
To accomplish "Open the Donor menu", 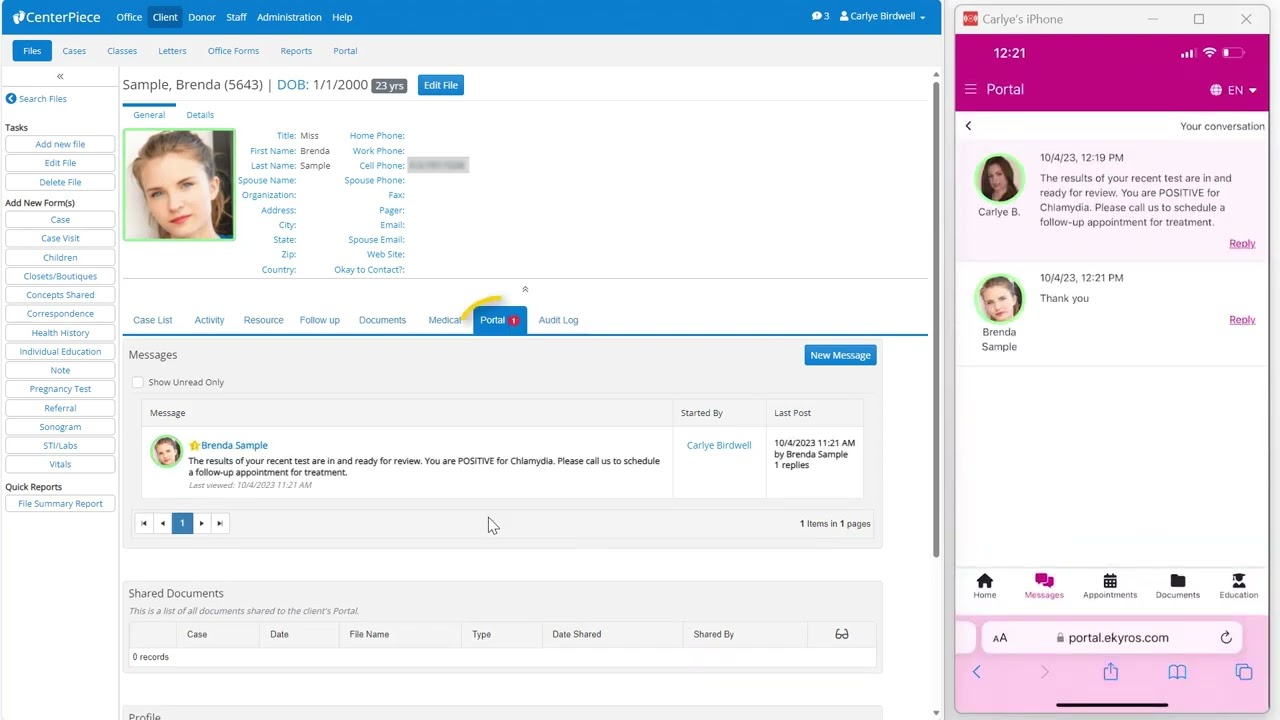I will pyautogui.click(x=201, y=17).
